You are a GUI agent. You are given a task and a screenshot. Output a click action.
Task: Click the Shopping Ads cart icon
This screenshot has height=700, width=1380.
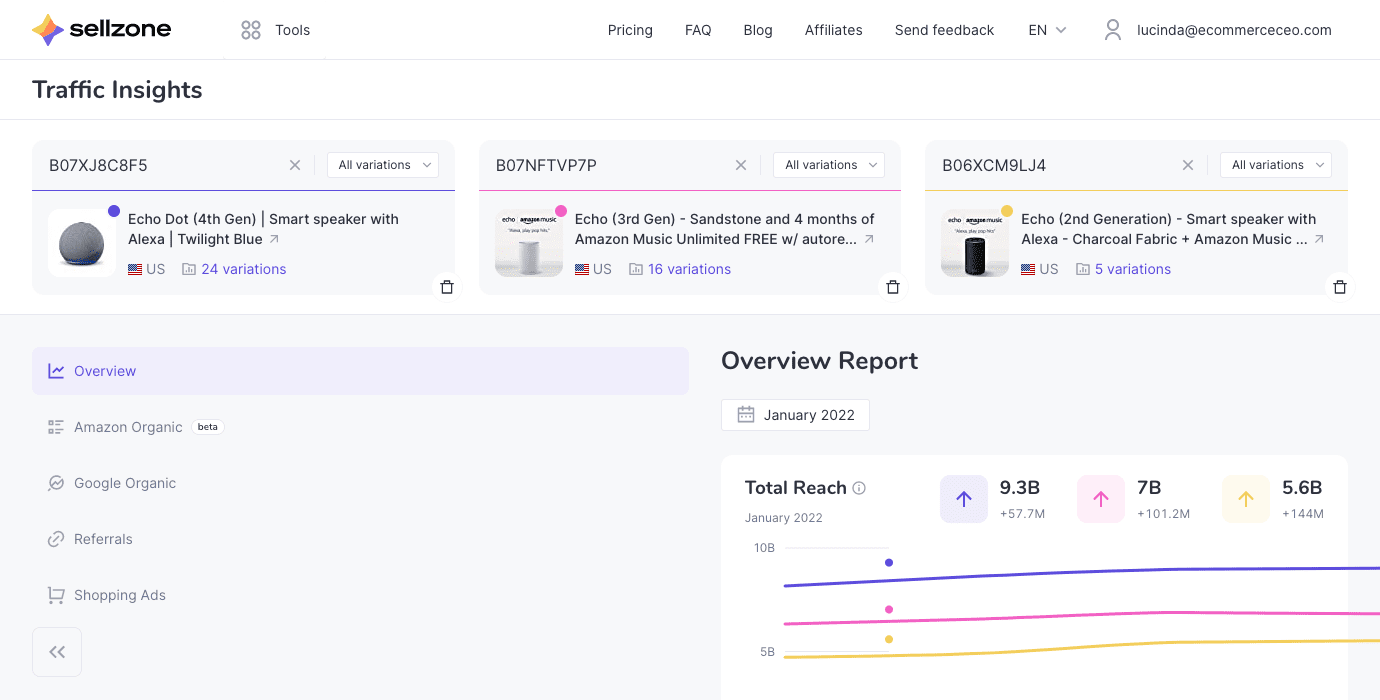(56, 595)
